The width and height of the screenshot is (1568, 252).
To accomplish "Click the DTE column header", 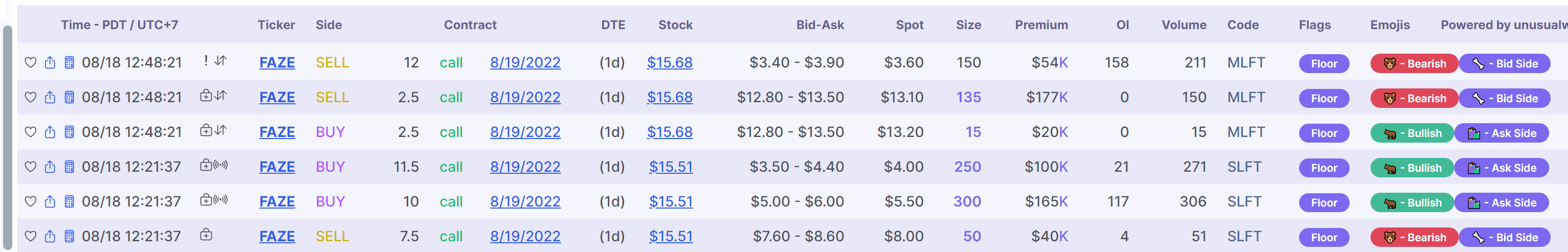I will (613, 25).
